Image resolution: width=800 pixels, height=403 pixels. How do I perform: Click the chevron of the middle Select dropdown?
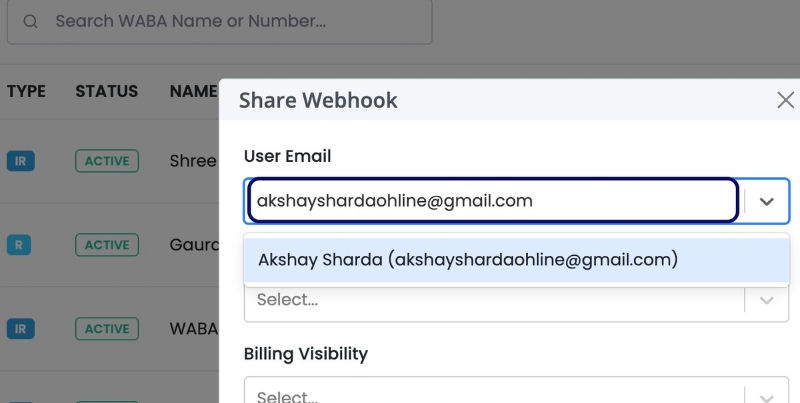click(x=767, y=300)
